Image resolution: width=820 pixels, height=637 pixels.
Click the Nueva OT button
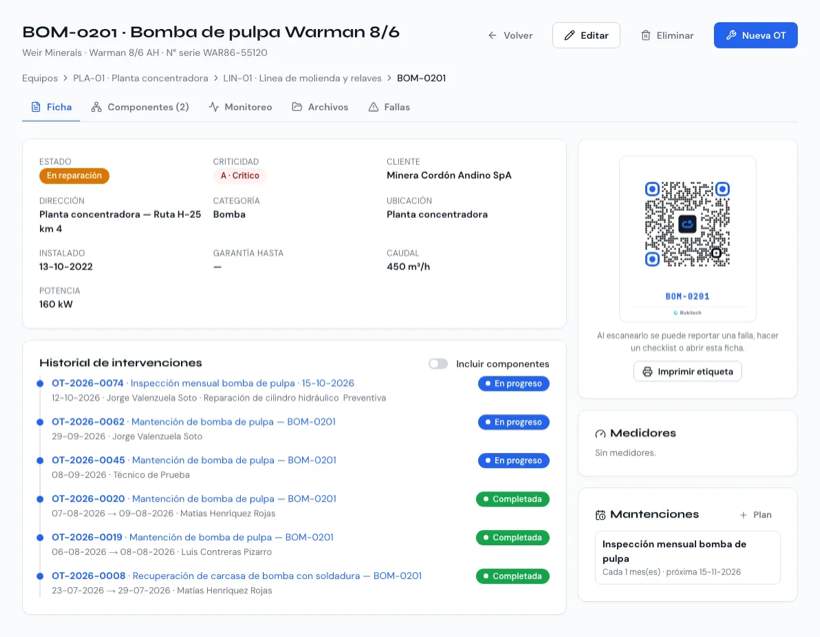click(756, 35)
